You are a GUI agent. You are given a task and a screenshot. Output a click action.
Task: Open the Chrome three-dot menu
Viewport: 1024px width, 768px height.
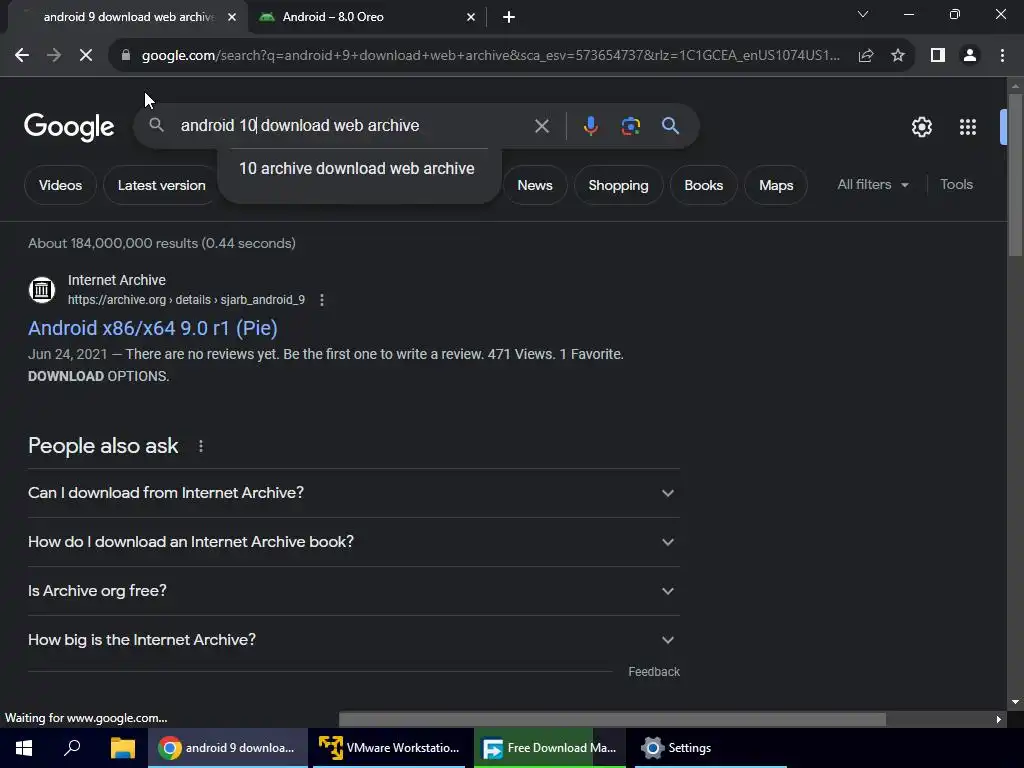click(1002, 56)
